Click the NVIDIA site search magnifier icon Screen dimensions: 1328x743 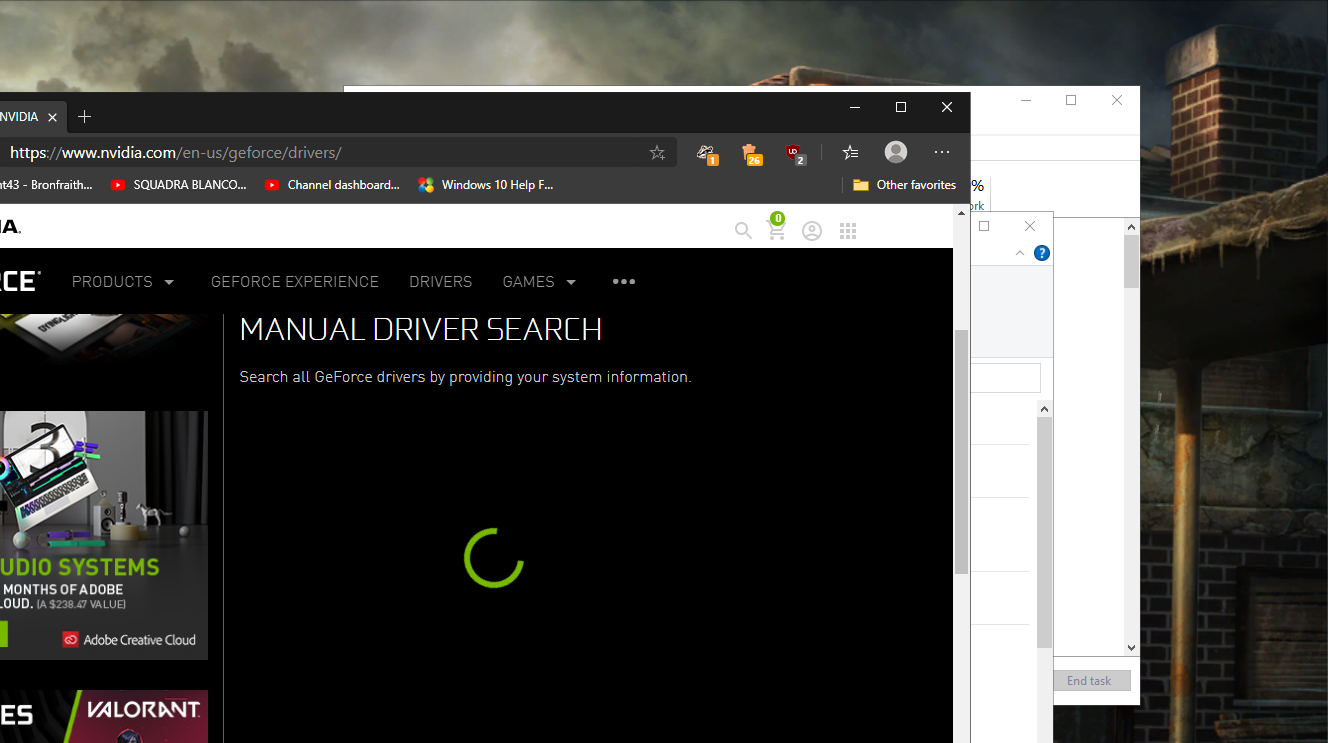[743, 231]
